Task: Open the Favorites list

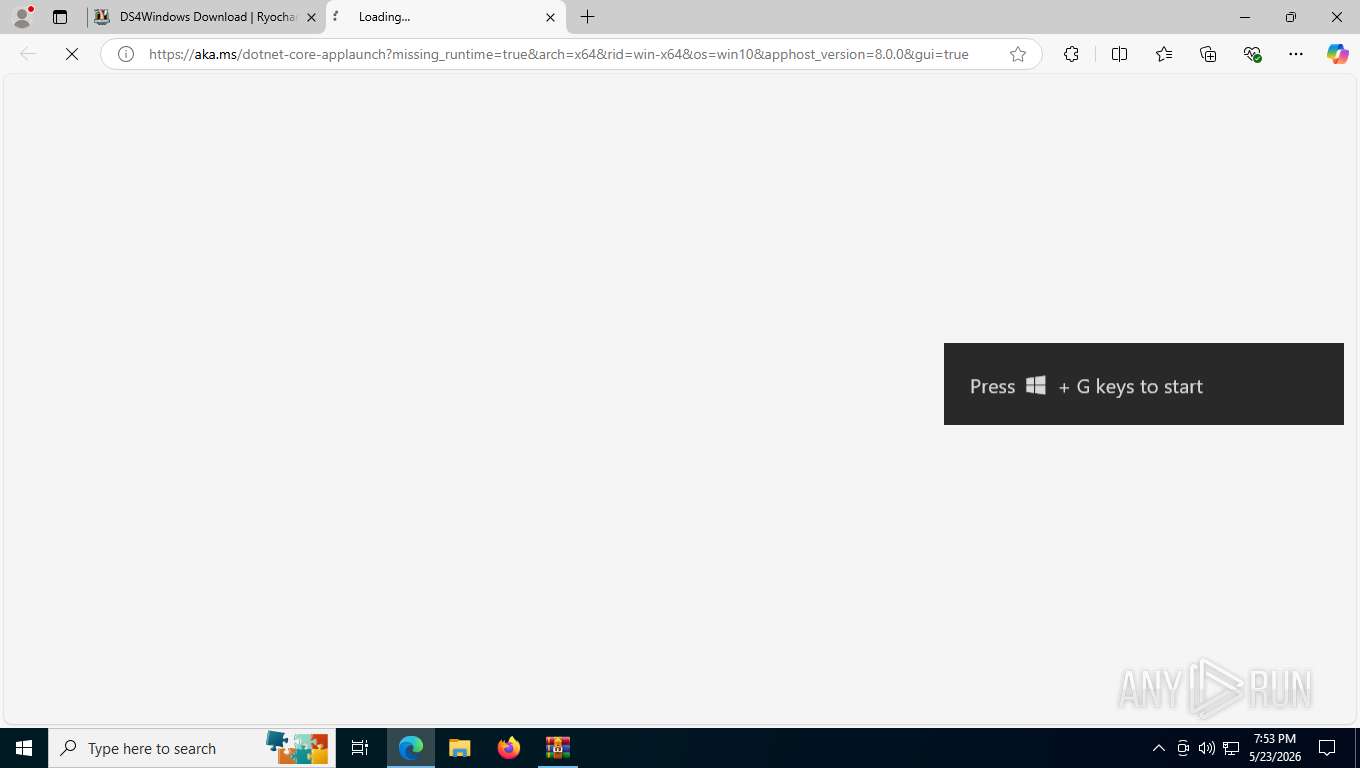Action: pos(1164,54)
